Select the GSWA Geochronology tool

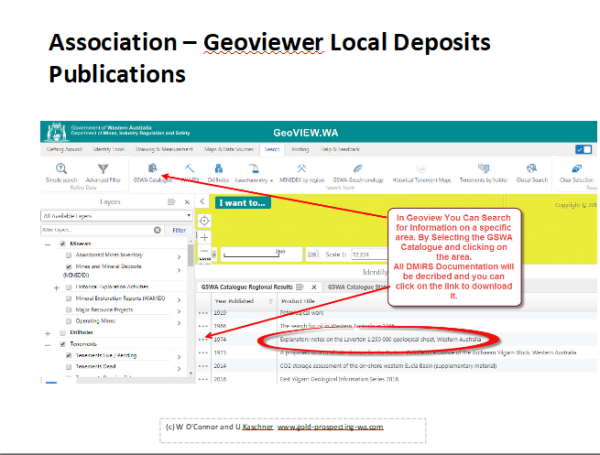(x=358, y=173)
